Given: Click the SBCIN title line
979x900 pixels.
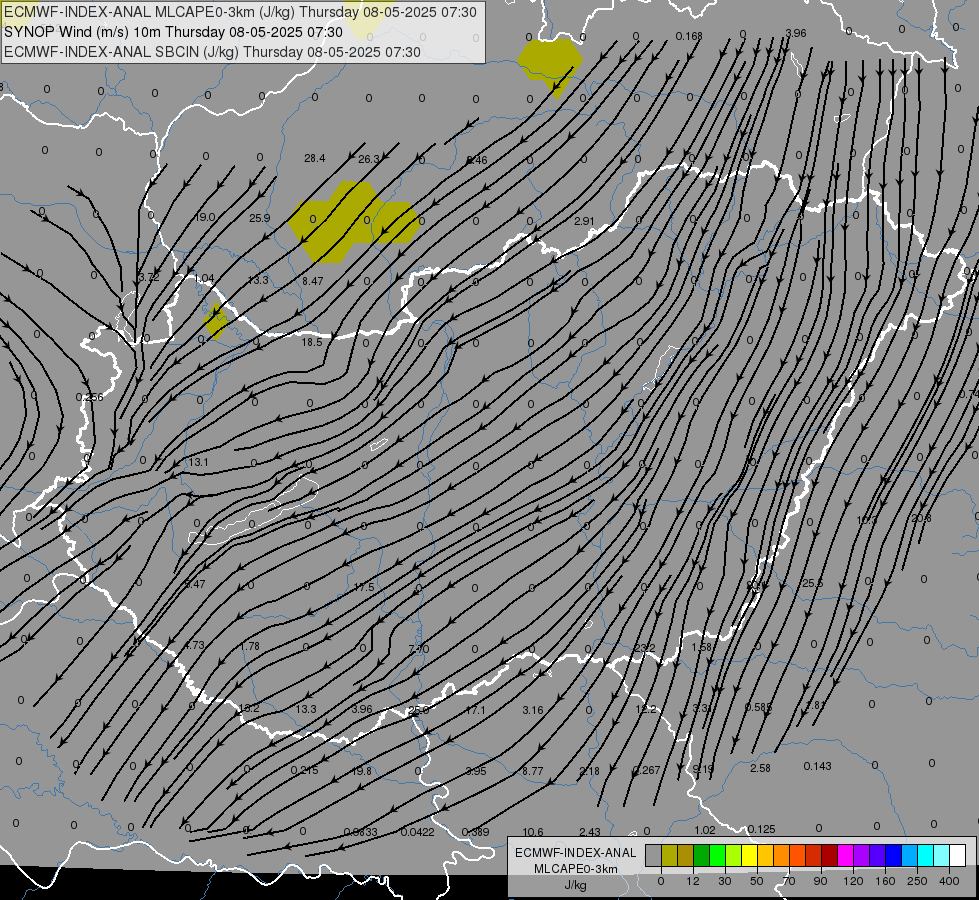Looking at the screenshot, I should pyautogui.click(x=212, y=52).
